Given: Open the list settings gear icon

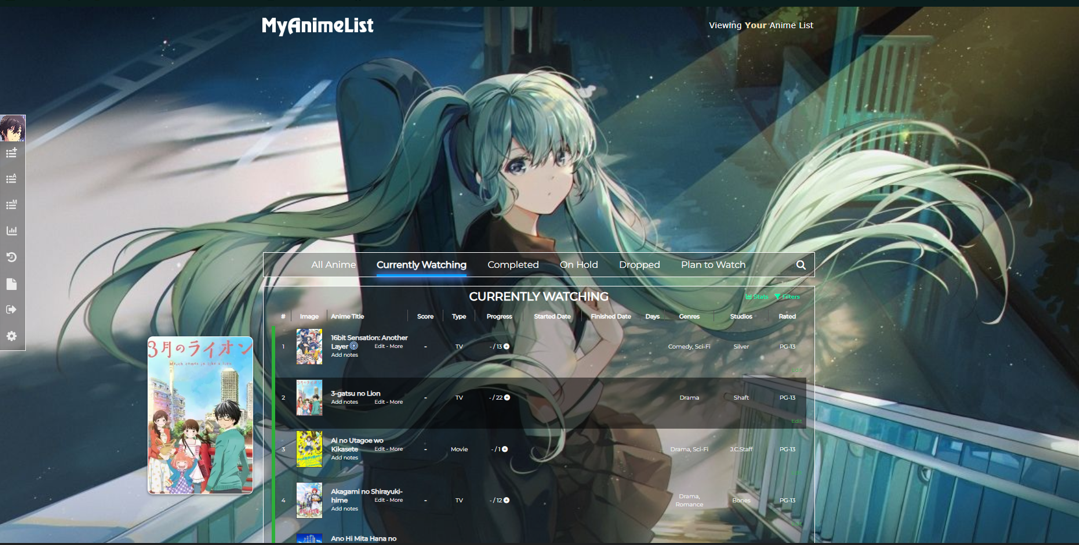Looking at the screenshot, I should [12, 336].
